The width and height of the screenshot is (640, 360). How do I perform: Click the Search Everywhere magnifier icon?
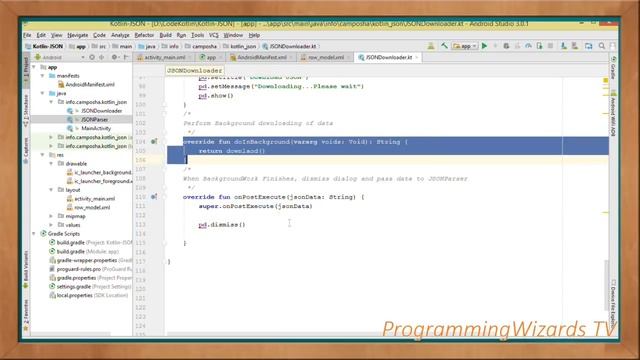(602, 46)
